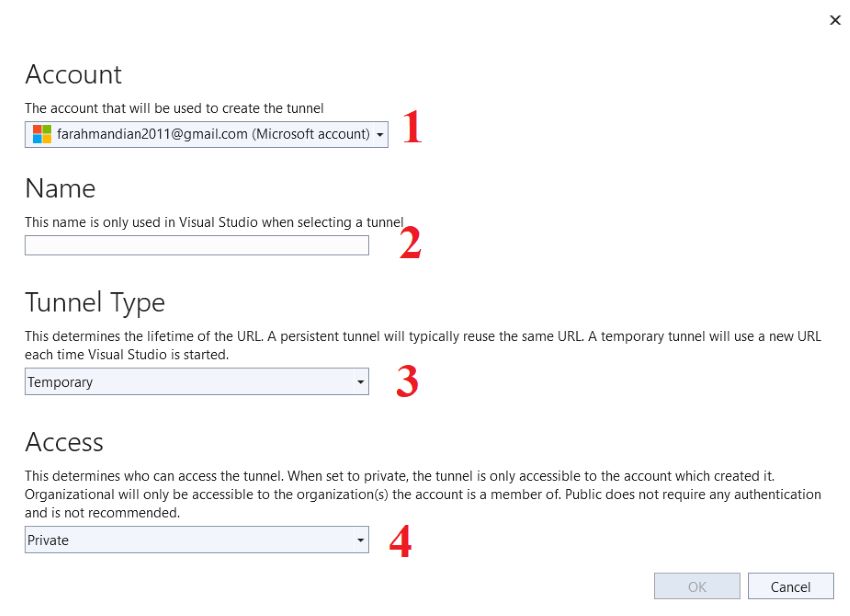
Task: Click the Tunnel Type section heading
Action: (x=95, y=303)
